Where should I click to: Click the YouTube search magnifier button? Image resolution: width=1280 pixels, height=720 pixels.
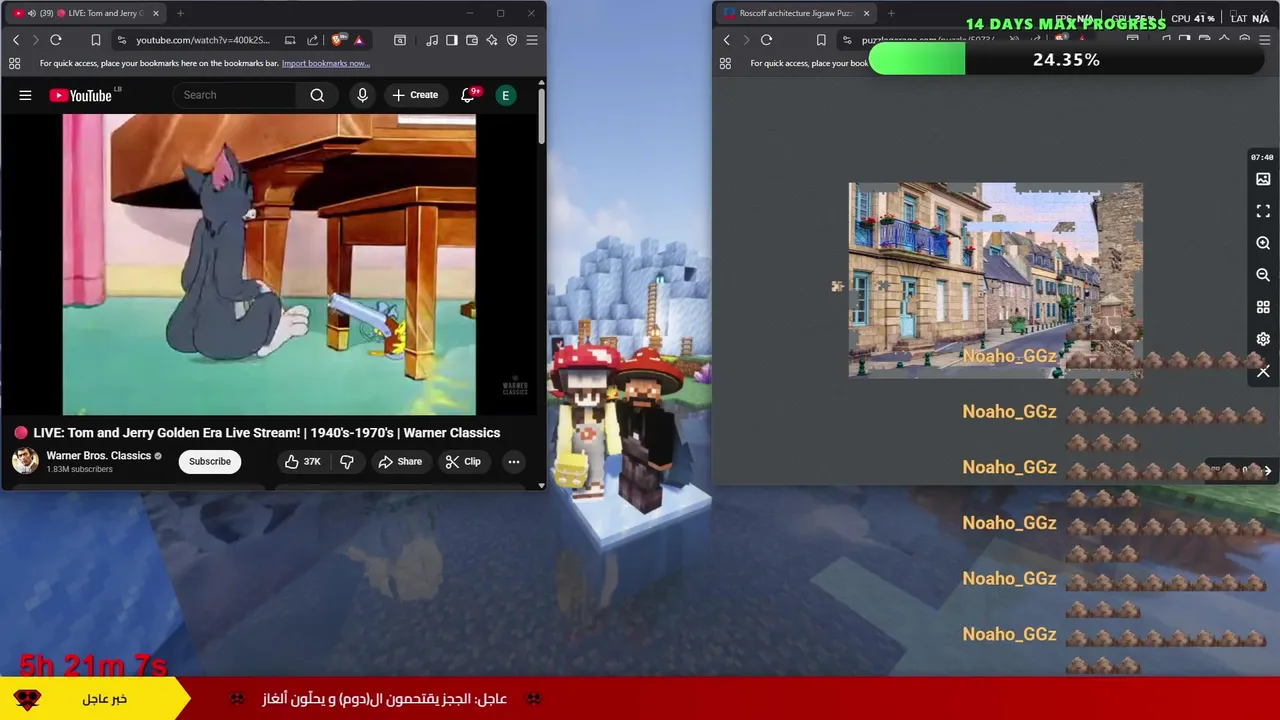pyautogui.click(x=317, y=95)
